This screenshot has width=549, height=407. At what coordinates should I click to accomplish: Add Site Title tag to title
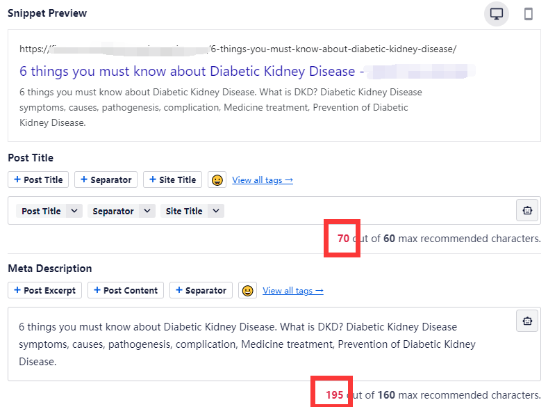pos(172,180)
